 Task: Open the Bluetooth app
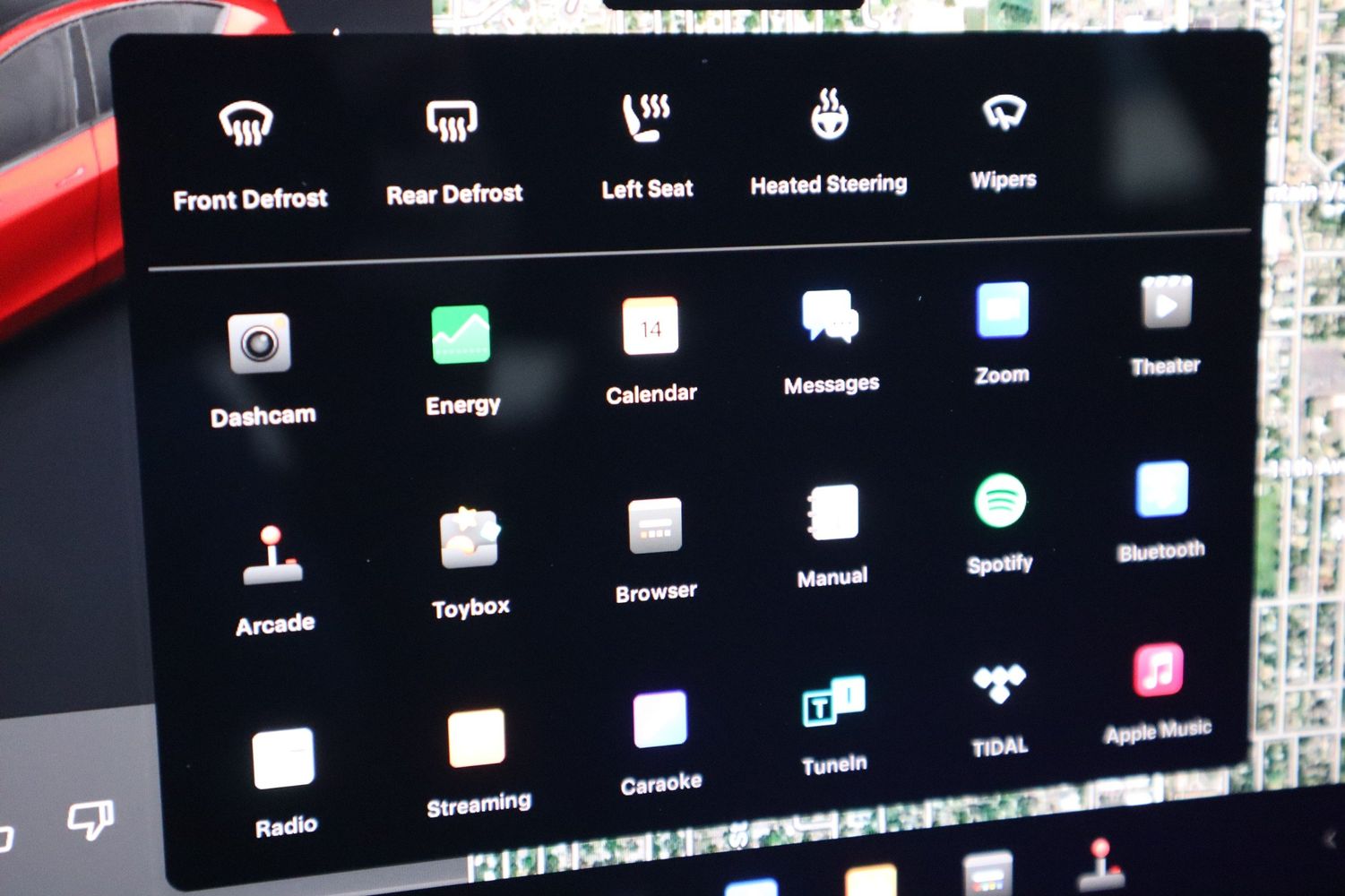click(1162, 489)
